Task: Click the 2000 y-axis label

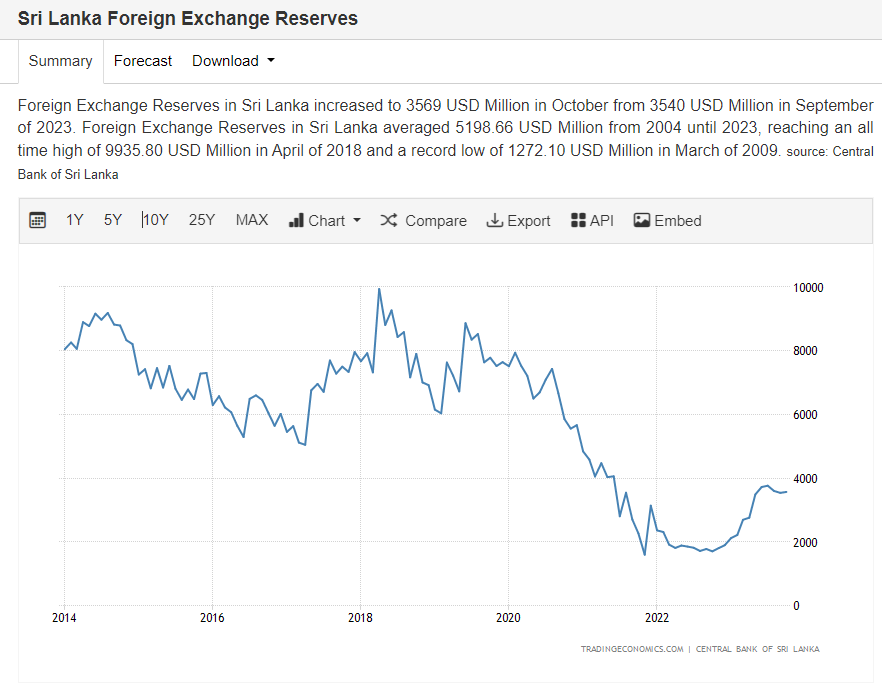Action: 805,542
